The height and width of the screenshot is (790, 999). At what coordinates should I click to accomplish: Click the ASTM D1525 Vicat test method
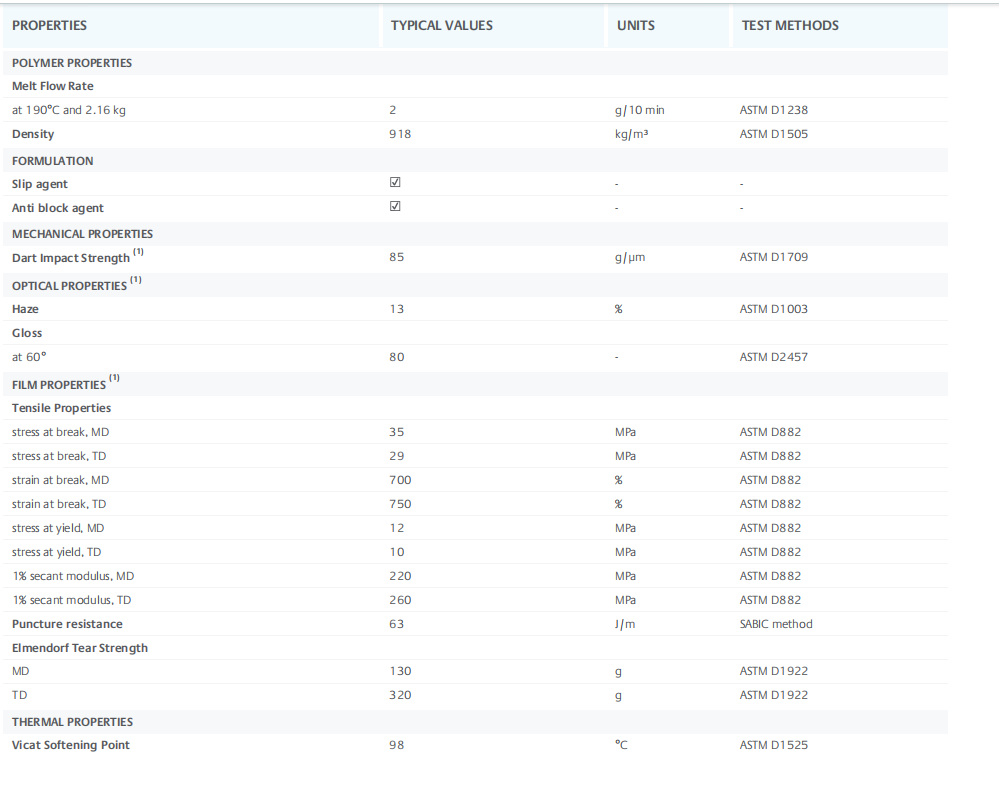[773, 745]
